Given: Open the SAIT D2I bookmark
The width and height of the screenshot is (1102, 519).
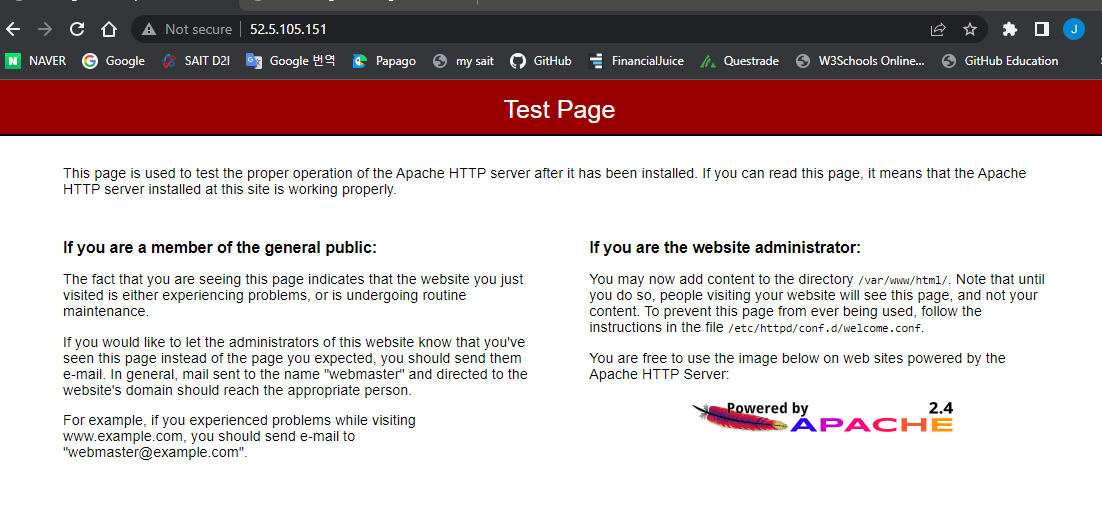Looking at the screenshot, I should tap(195, 61).
